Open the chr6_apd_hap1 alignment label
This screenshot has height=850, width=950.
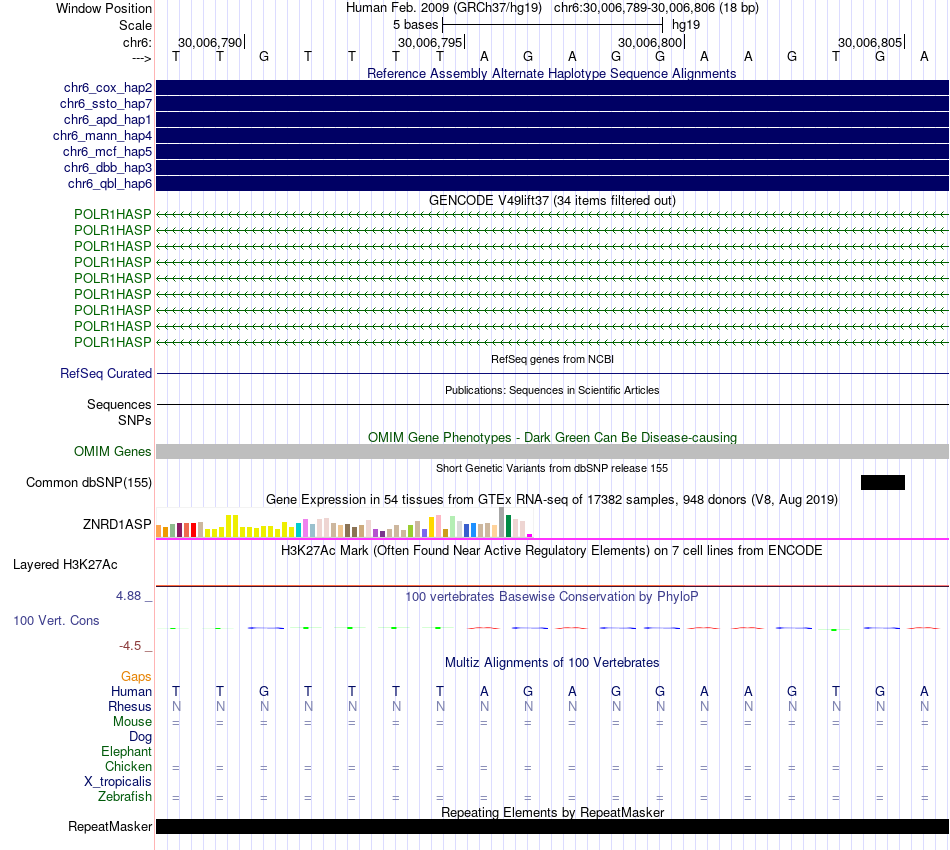coord(108,120)
